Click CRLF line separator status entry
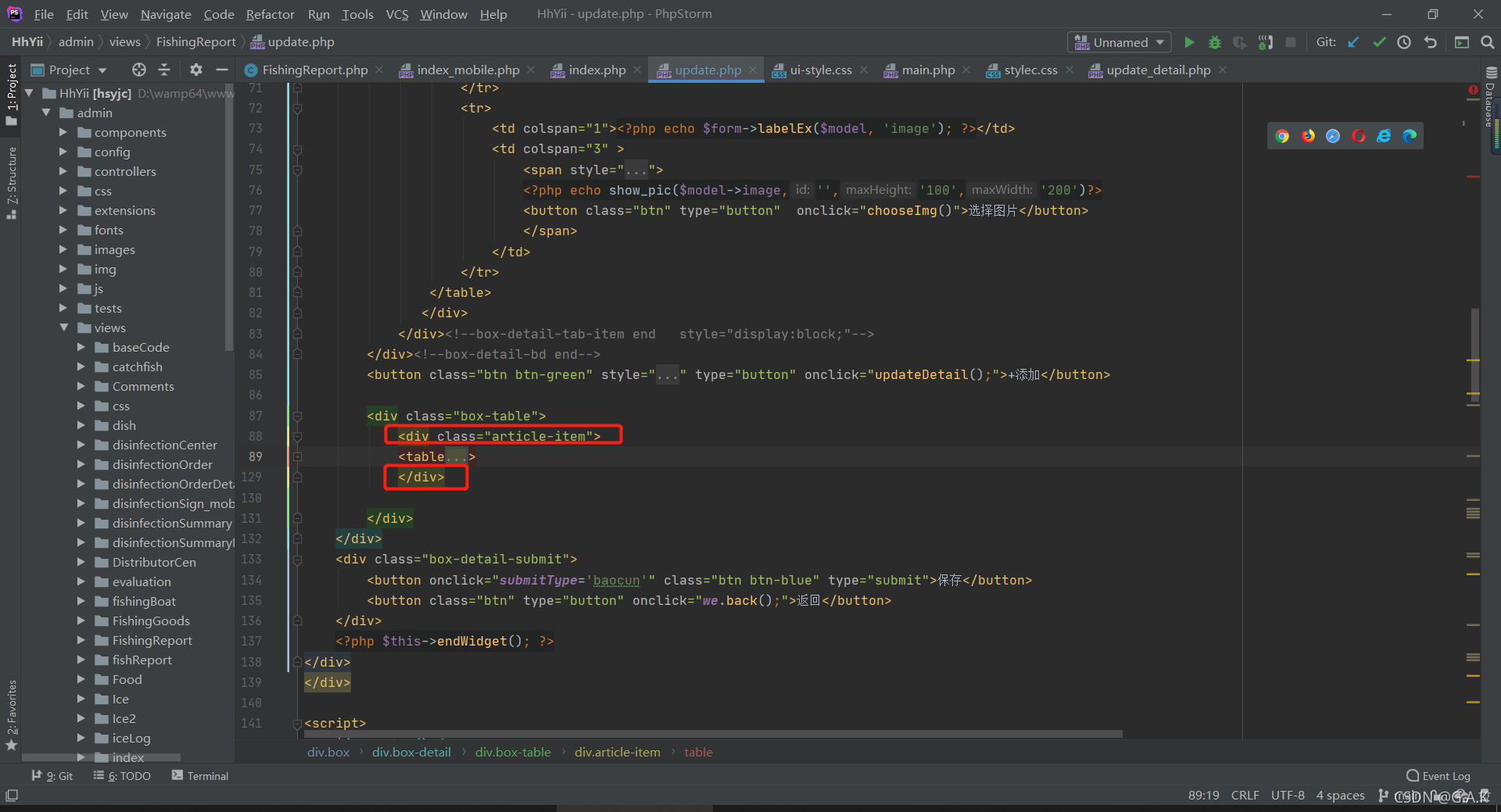 pos(1245,795)
